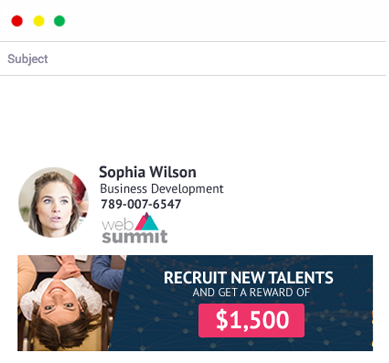Select the word "web" in the logo

point(118,225)
